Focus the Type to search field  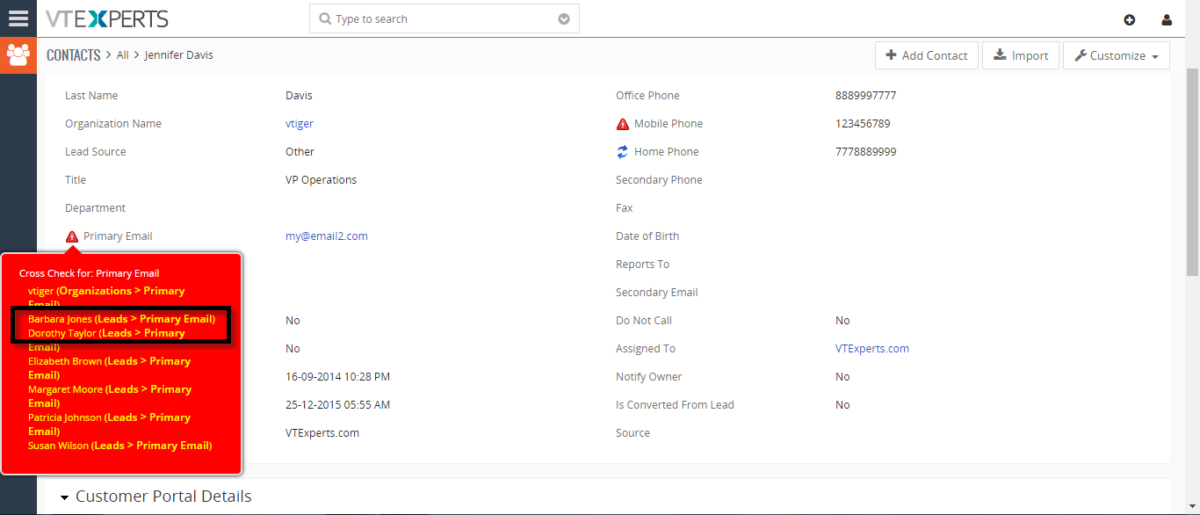(445, 19)
